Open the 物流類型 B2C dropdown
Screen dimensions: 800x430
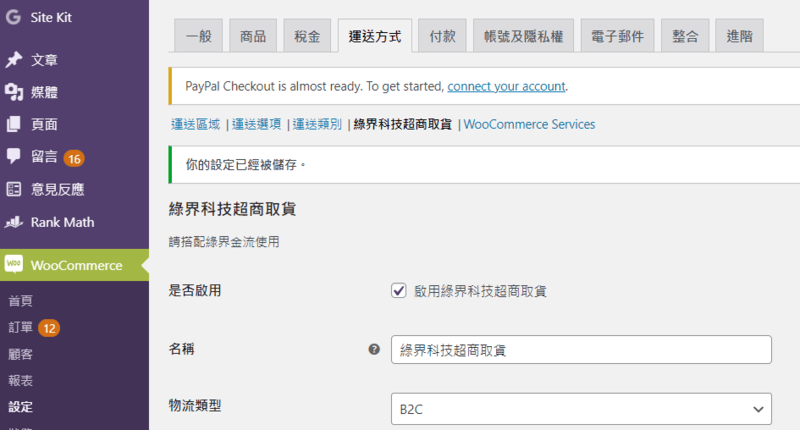580,409
